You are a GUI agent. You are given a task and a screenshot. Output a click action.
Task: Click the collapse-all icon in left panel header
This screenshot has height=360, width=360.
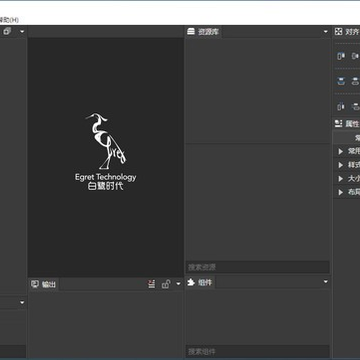coord(7,31)
